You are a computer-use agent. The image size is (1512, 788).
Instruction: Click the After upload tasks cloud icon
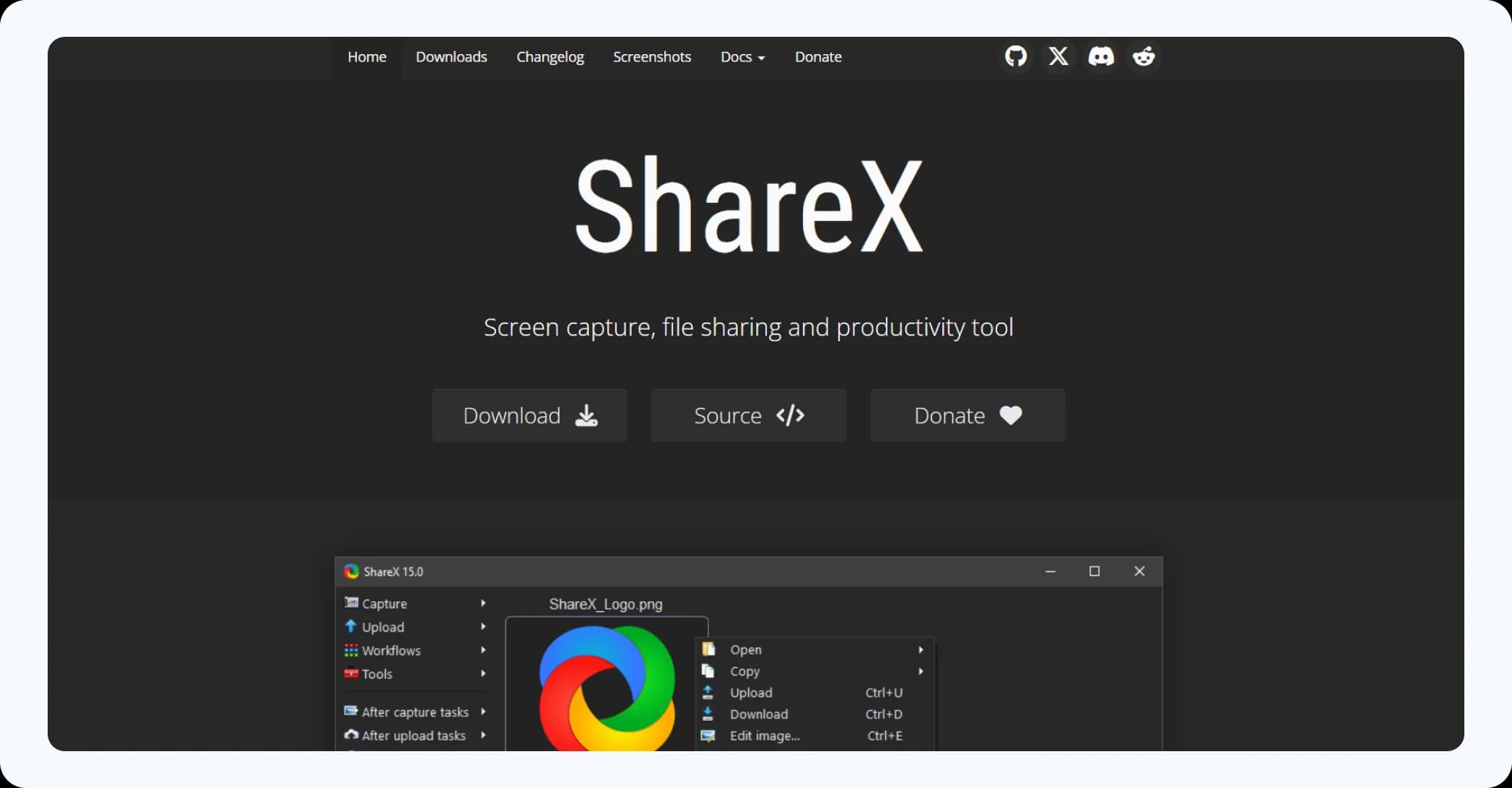coord(351,735)
